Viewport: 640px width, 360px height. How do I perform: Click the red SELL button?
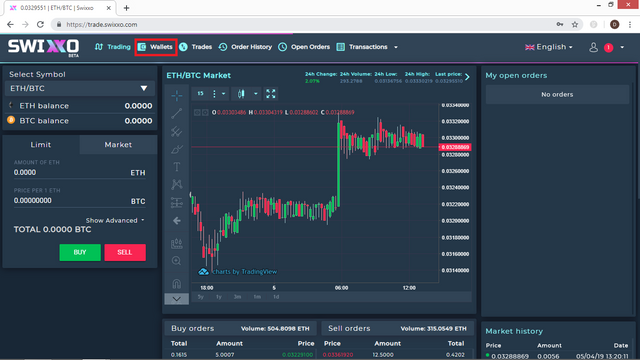[125, 252]
